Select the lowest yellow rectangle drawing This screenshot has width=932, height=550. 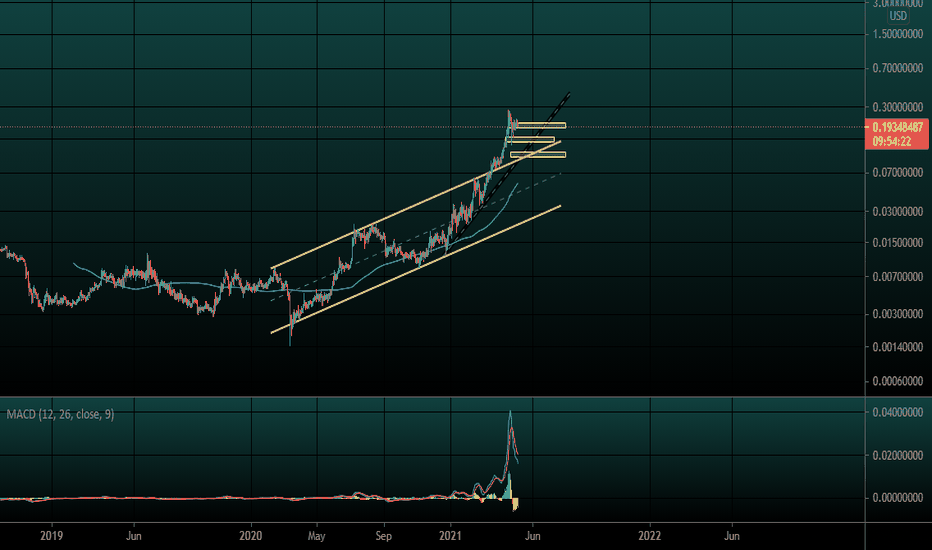[x=538, y=155]
